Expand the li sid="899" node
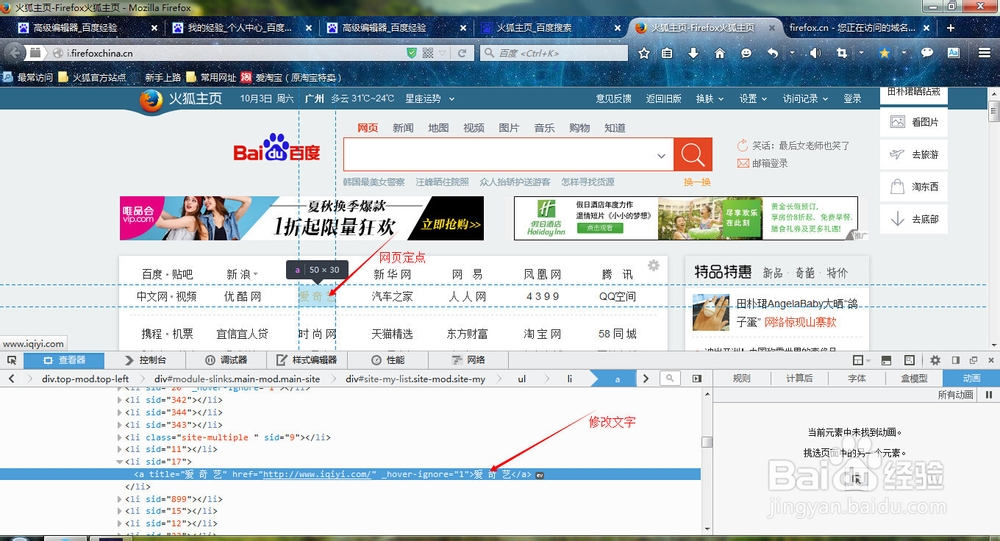 (x=119, y=500)
